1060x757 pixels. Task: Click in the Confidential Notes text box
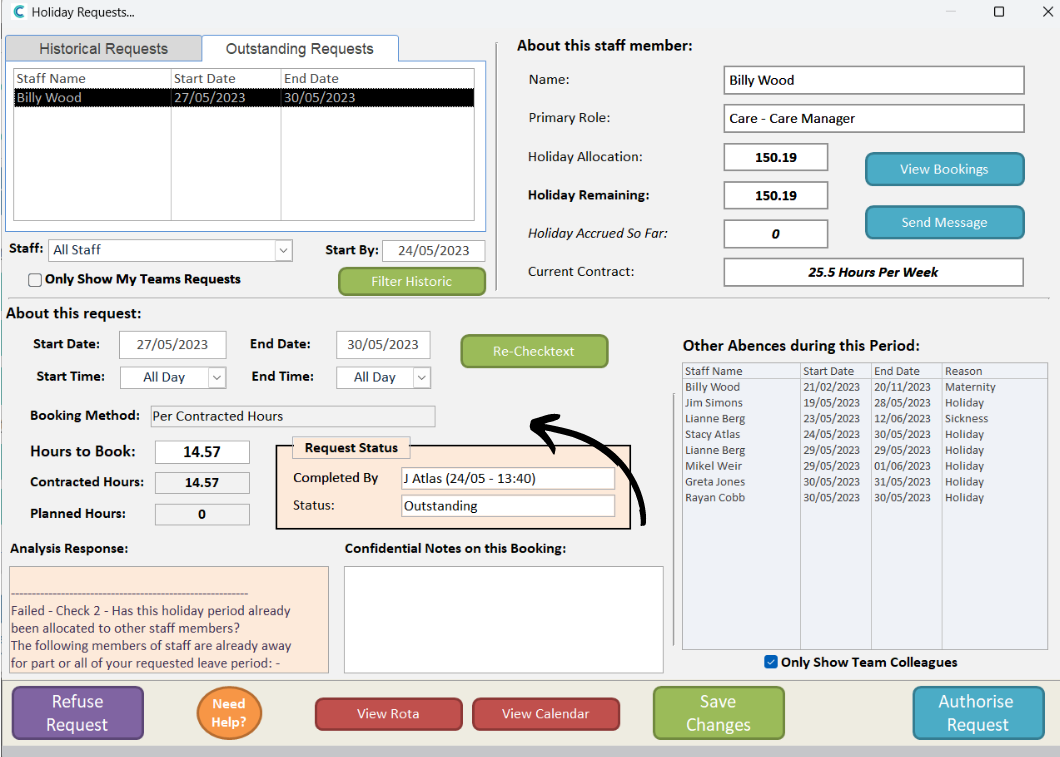(x=503, y=619)
